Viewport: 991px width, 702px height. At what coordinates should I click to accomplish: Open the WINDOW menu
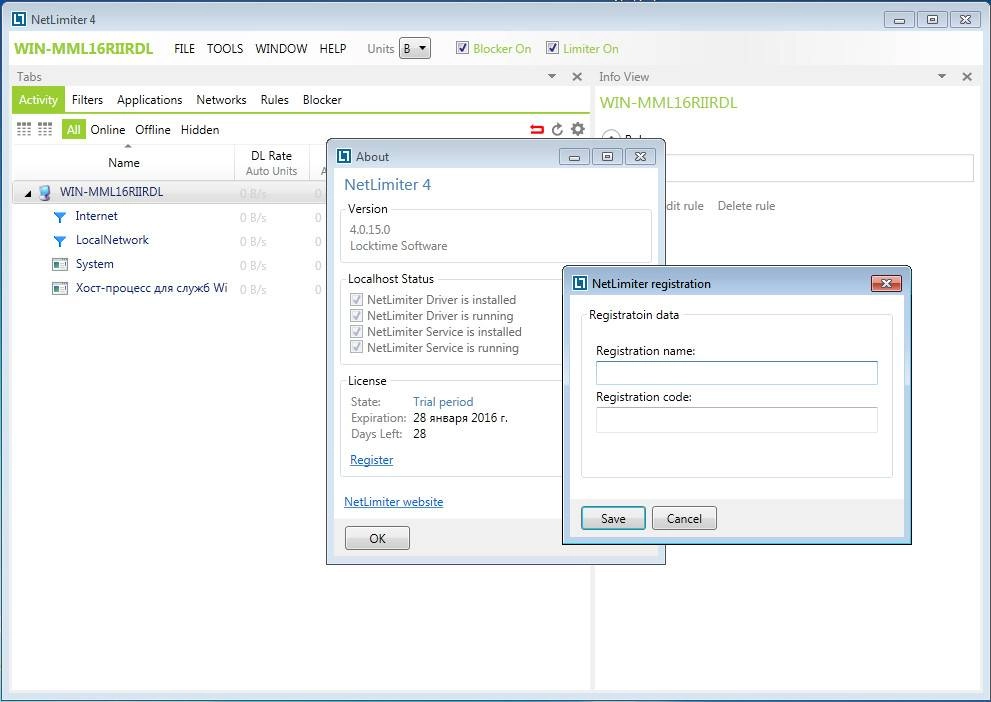click(x=281, y=49)
